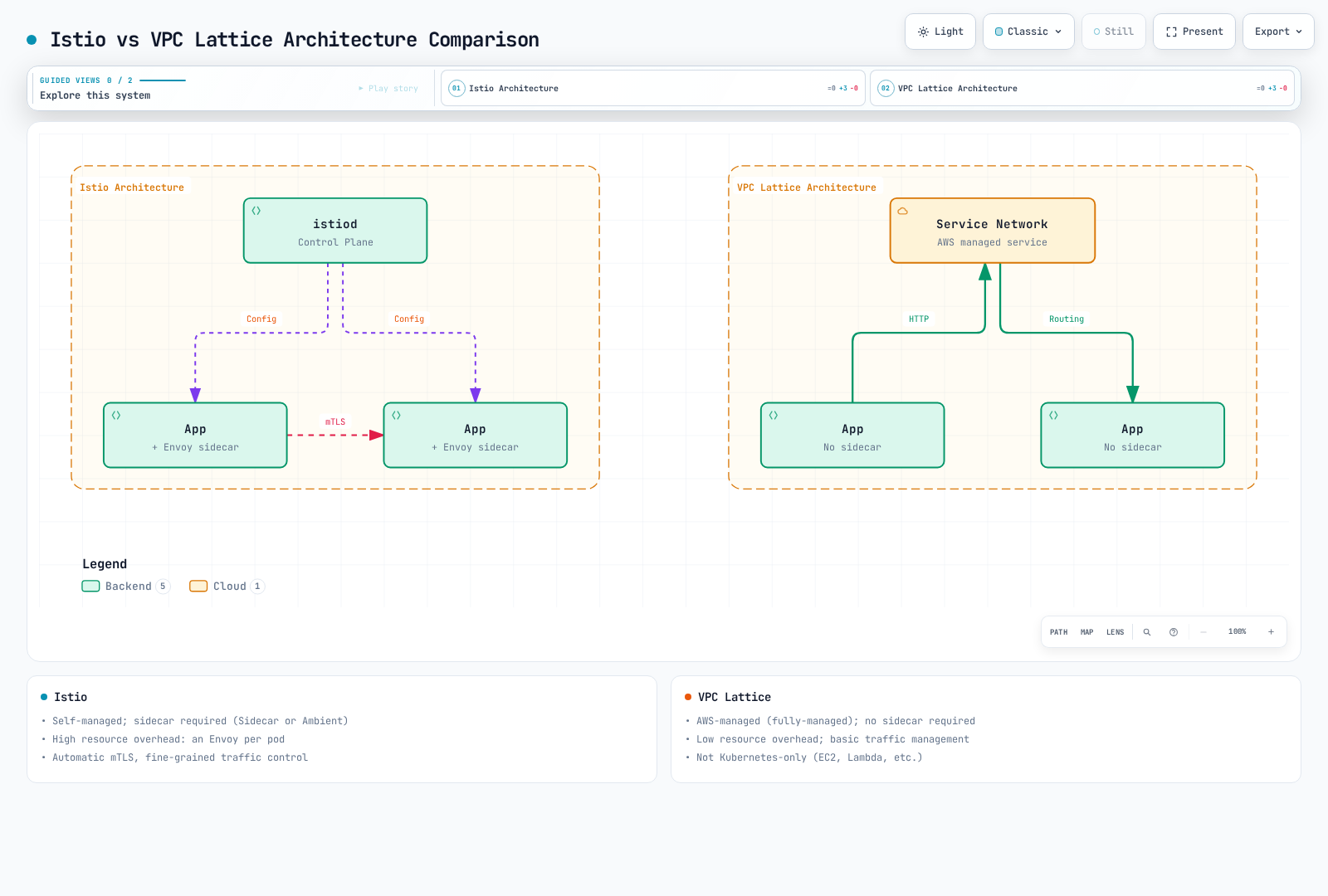The width and height of the screenshot is (1328, 896).
Task: Click code icon on left Envoy sidecar App
Action: pos(116,416)
